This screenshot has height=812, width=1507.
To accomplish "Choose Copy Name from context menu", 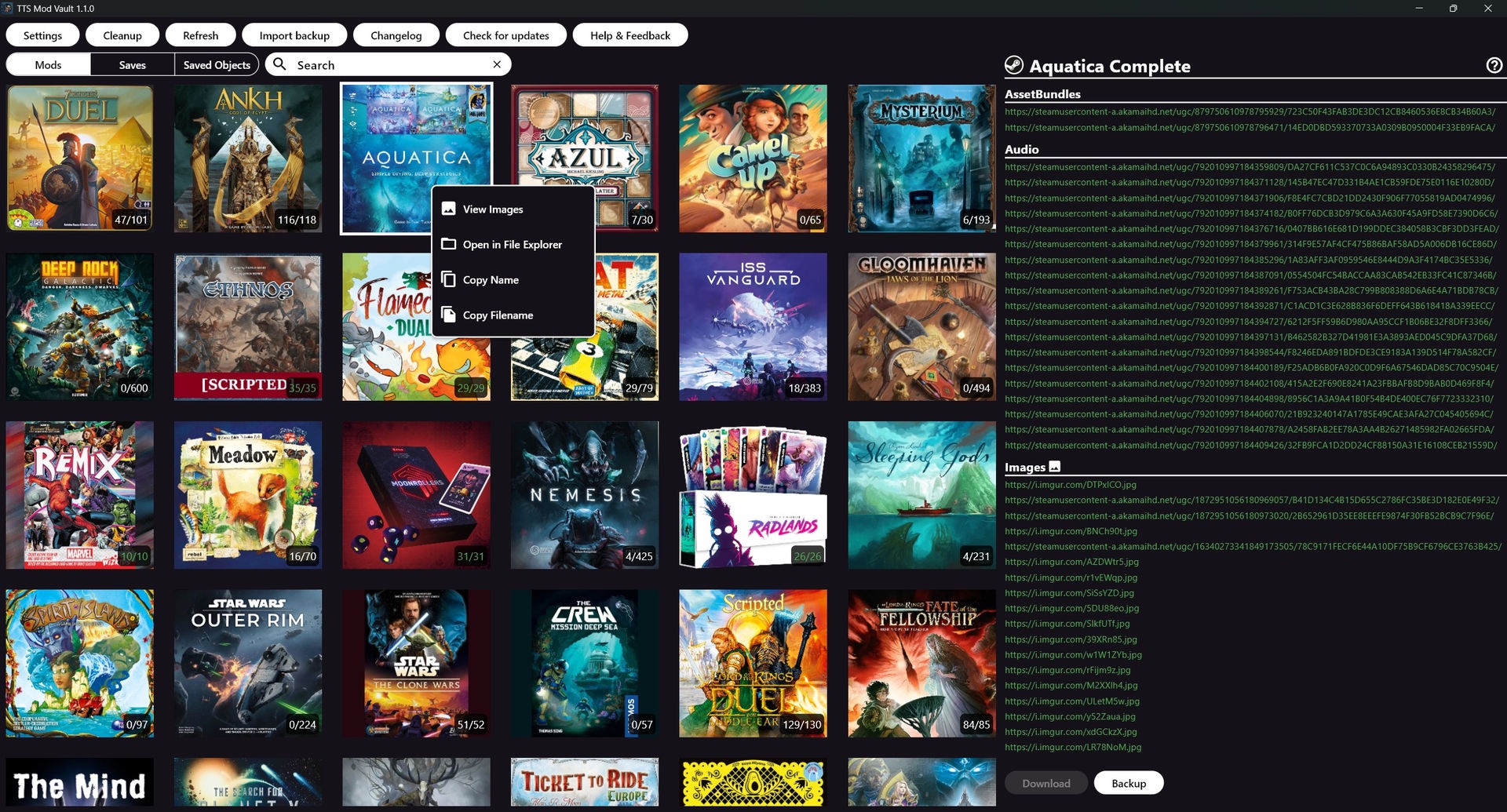I will point(513,280).
